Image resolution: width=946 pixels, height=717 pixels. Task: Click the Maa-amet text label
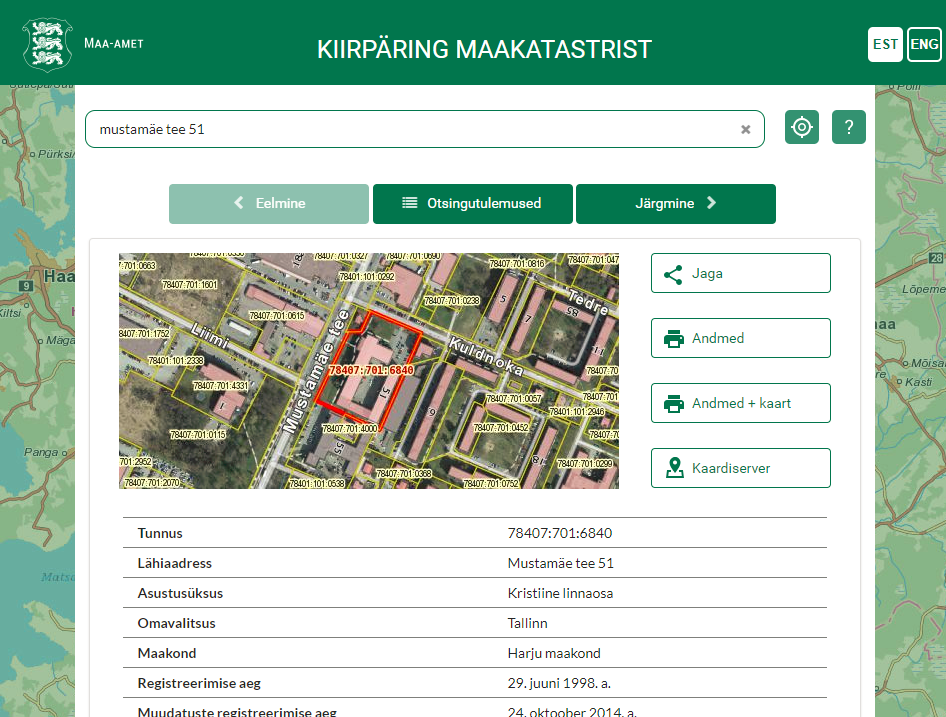point(114,43)
